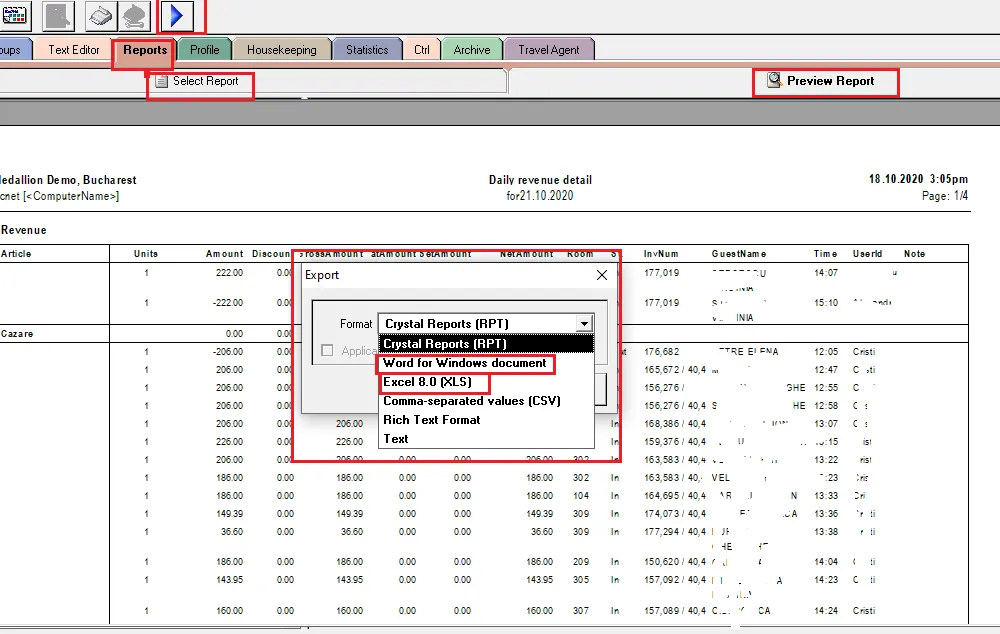Click the 'Daily revenue detail' report title
This screenshot has width=1000, height=634.
540,180
